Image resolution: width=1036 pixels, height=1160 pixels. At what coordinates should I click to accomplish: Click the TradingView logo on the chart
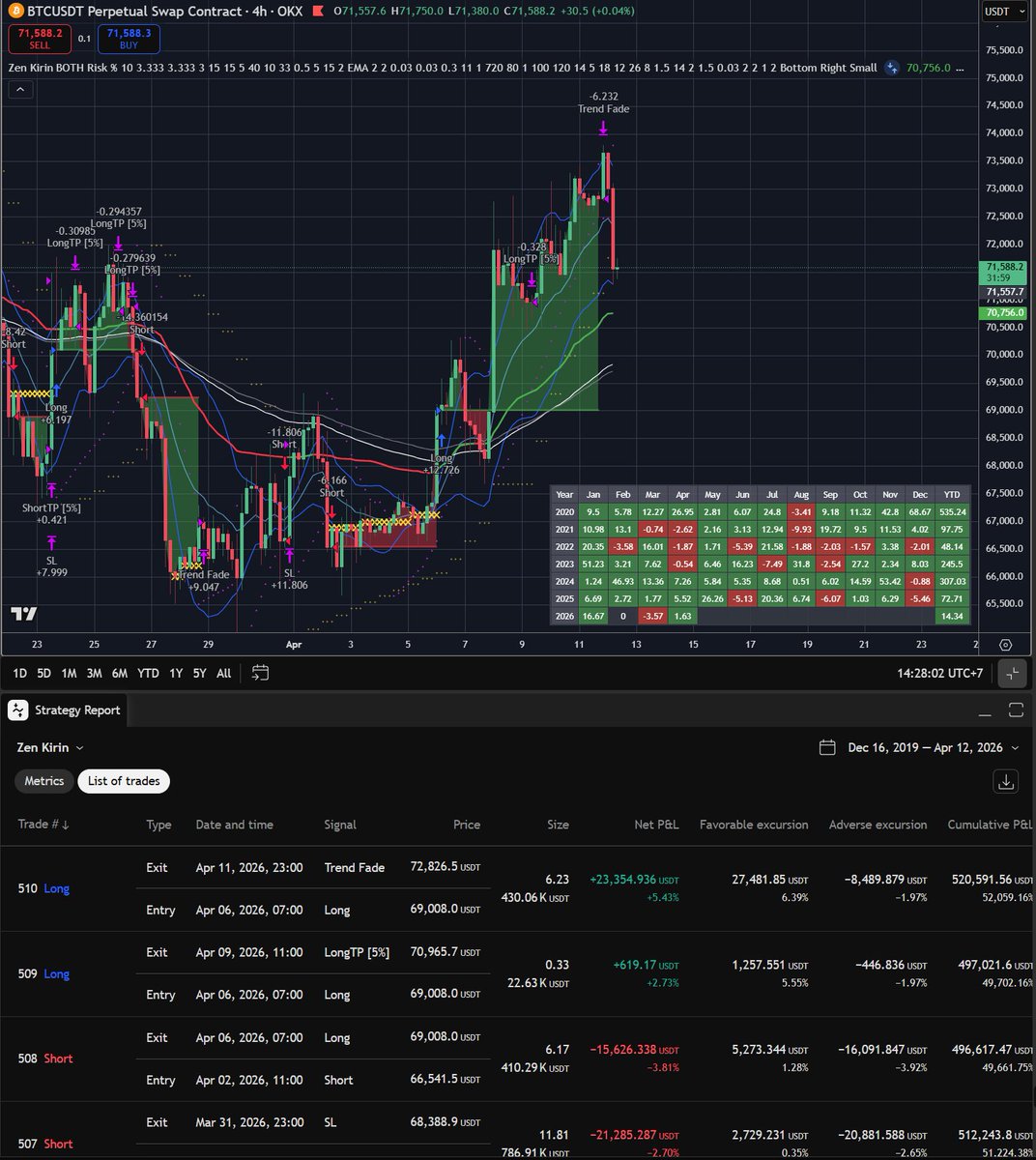[x=23, y=614]
